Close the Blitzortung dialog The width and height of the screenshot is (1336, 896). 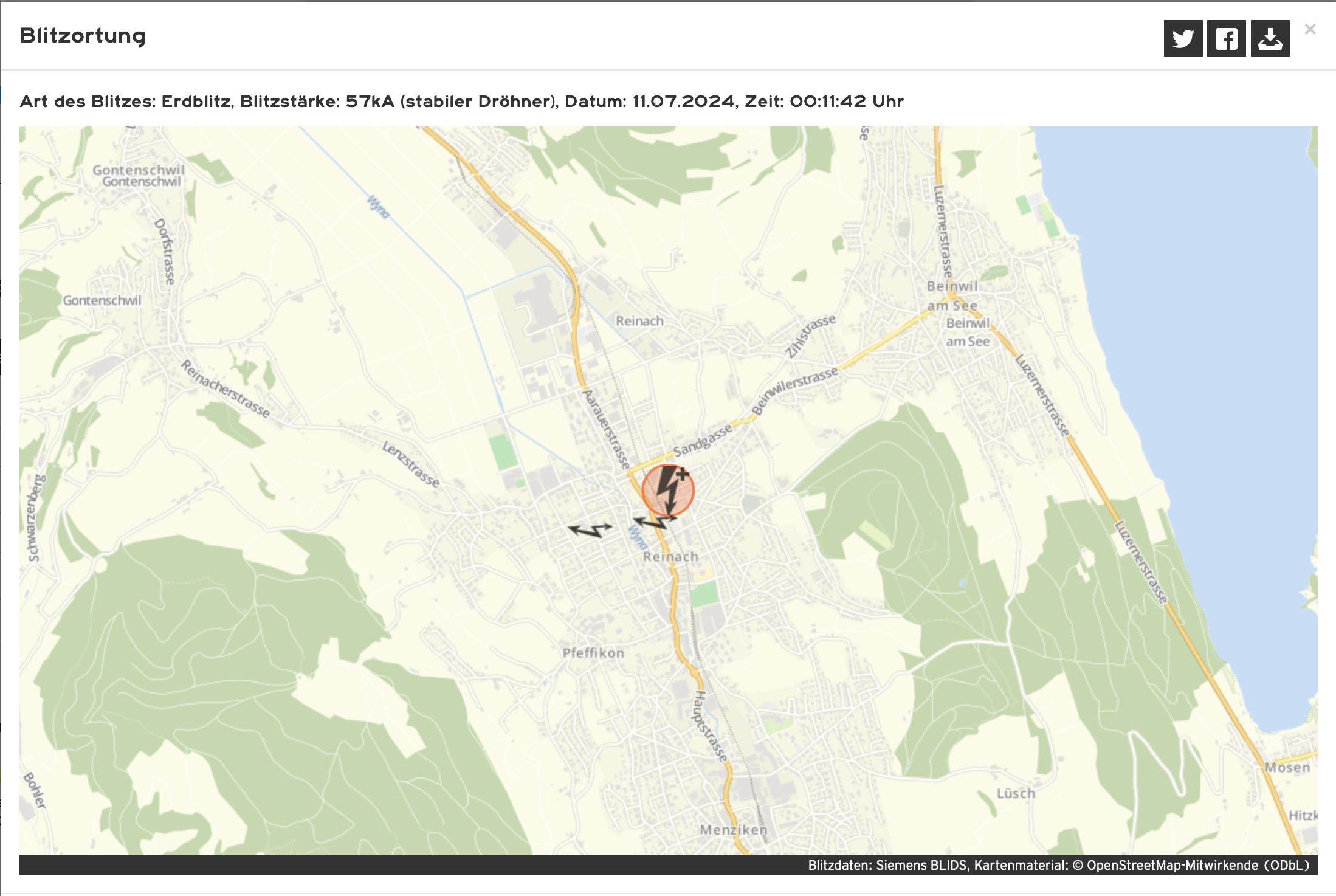pyautogui.click(x=1310, y=29)
